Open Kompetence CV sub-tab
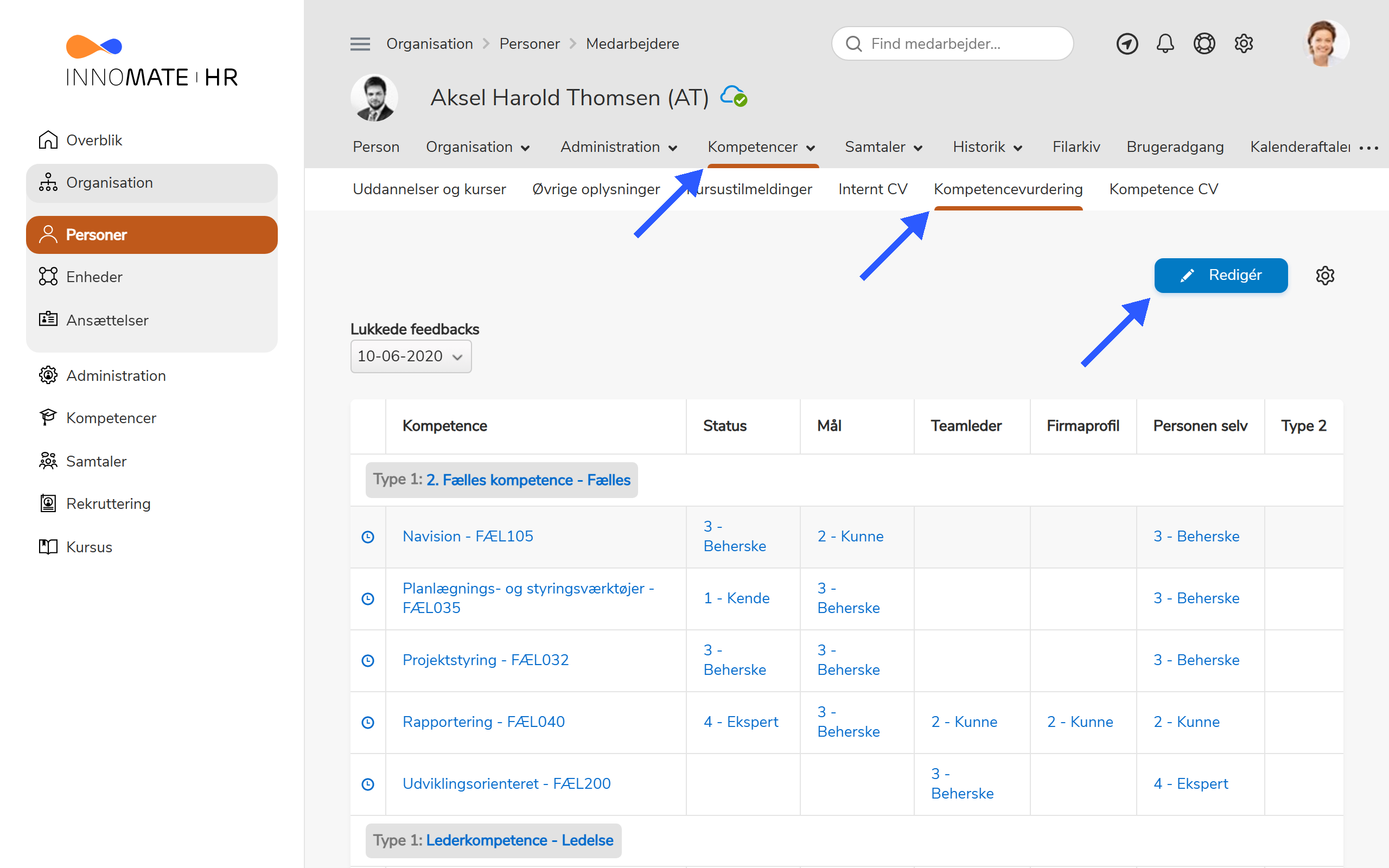Image resolution: width=1389 pixels, height=868 pixels. pos(1163,189)
